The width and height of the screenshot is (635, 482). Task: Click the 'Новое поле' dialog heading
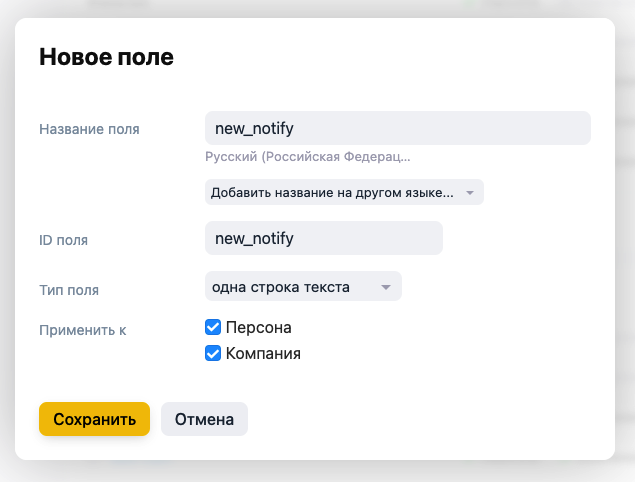(106, 56)
